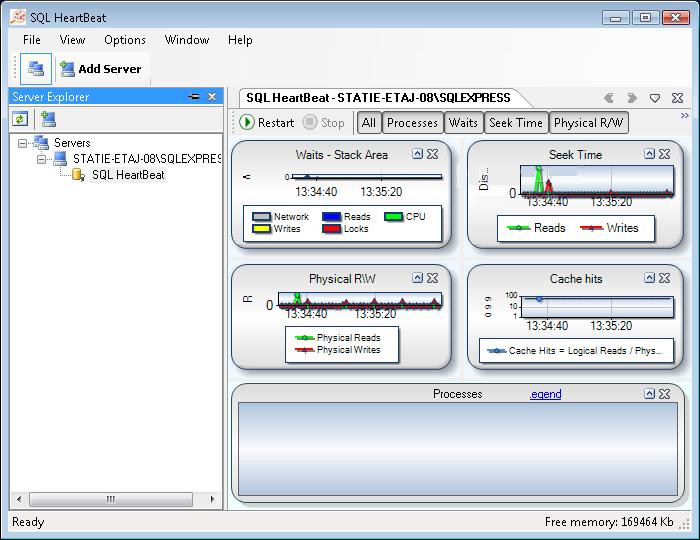Open the active documents dropdown list
700x540 pixels.
click(655, 98)
